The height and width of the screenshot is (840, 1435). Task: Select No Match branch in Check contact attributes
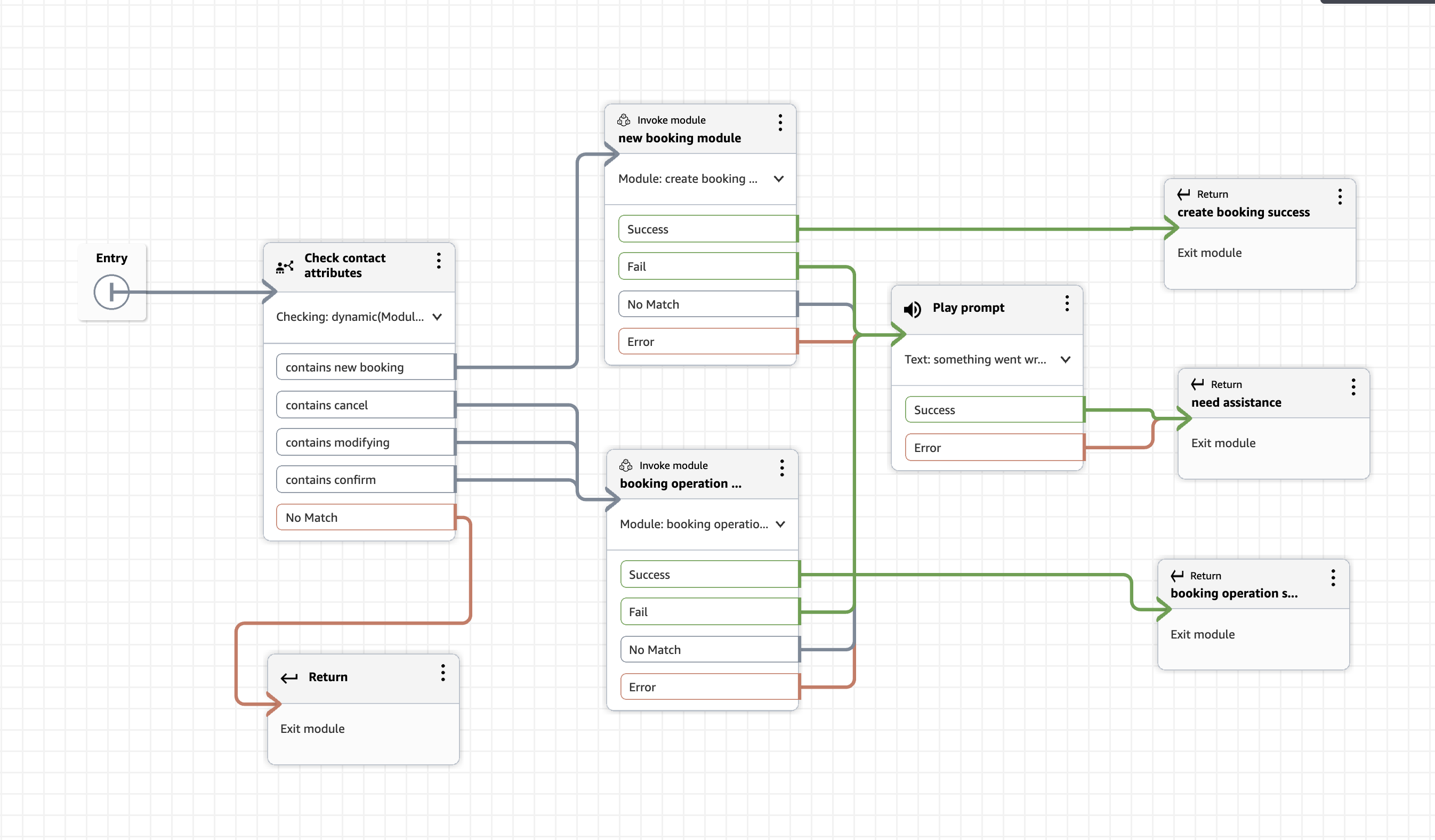tap(366, 517)
